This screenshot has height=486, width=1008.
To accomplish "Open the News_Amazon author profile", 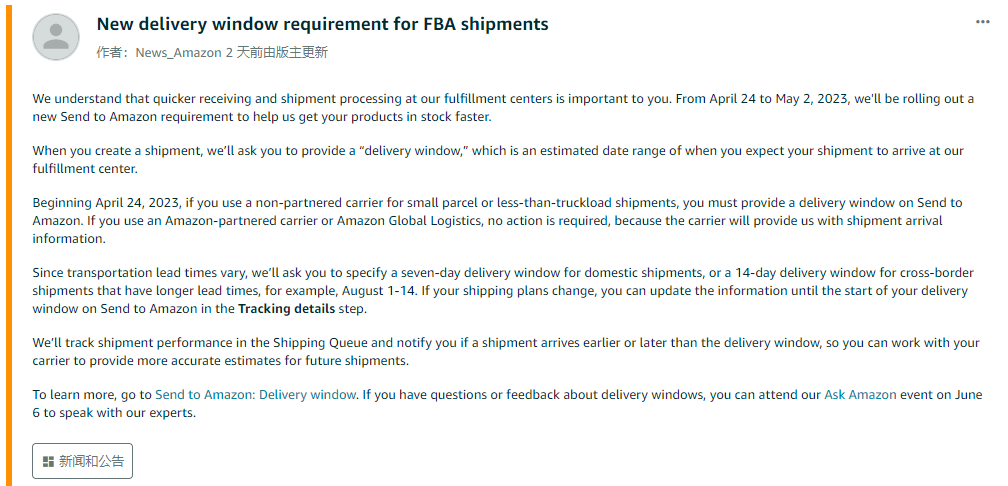I will click(179, 53).
